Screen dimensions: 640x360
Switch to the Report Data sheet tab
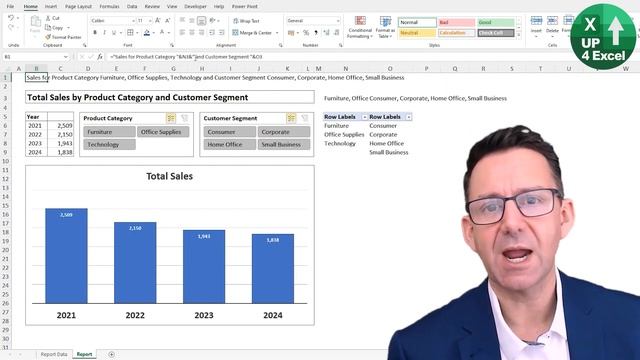point(54,354)
